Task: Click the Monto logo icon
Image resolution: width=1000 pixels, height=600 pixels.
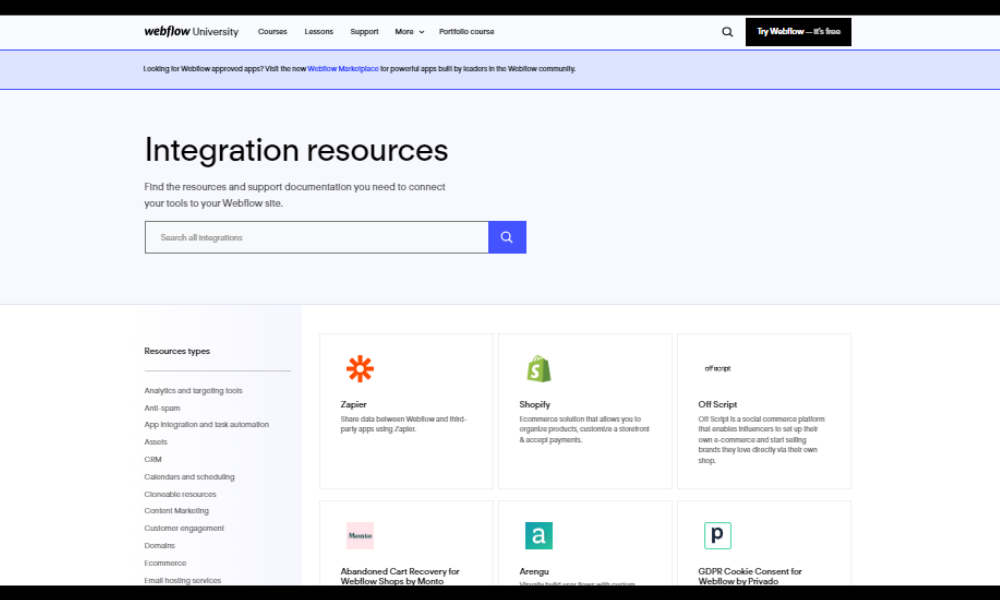Action: point(360,536)
